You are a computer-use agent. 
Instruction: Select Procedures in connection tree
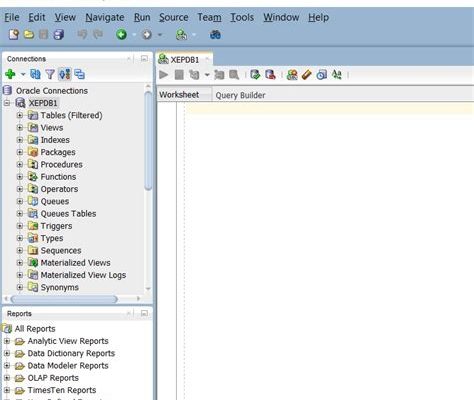click(x=62, y=164)
